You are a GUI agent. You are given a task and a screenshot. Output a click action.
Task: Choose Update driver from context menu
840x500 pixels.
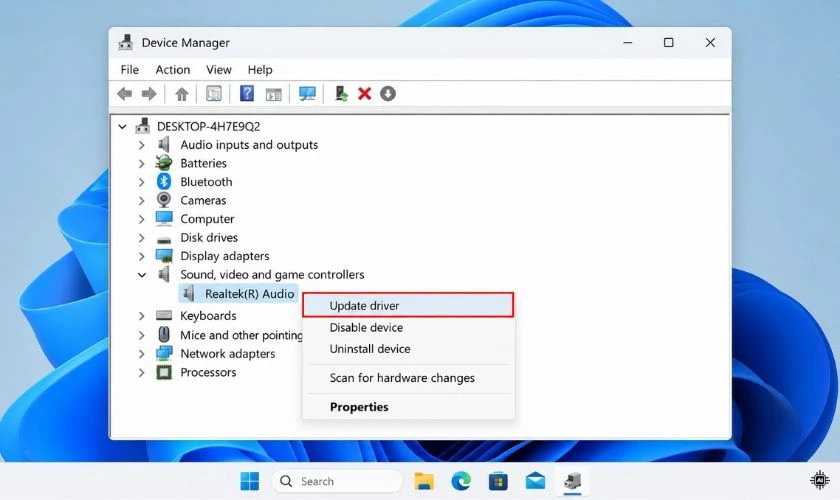(408, 305)
